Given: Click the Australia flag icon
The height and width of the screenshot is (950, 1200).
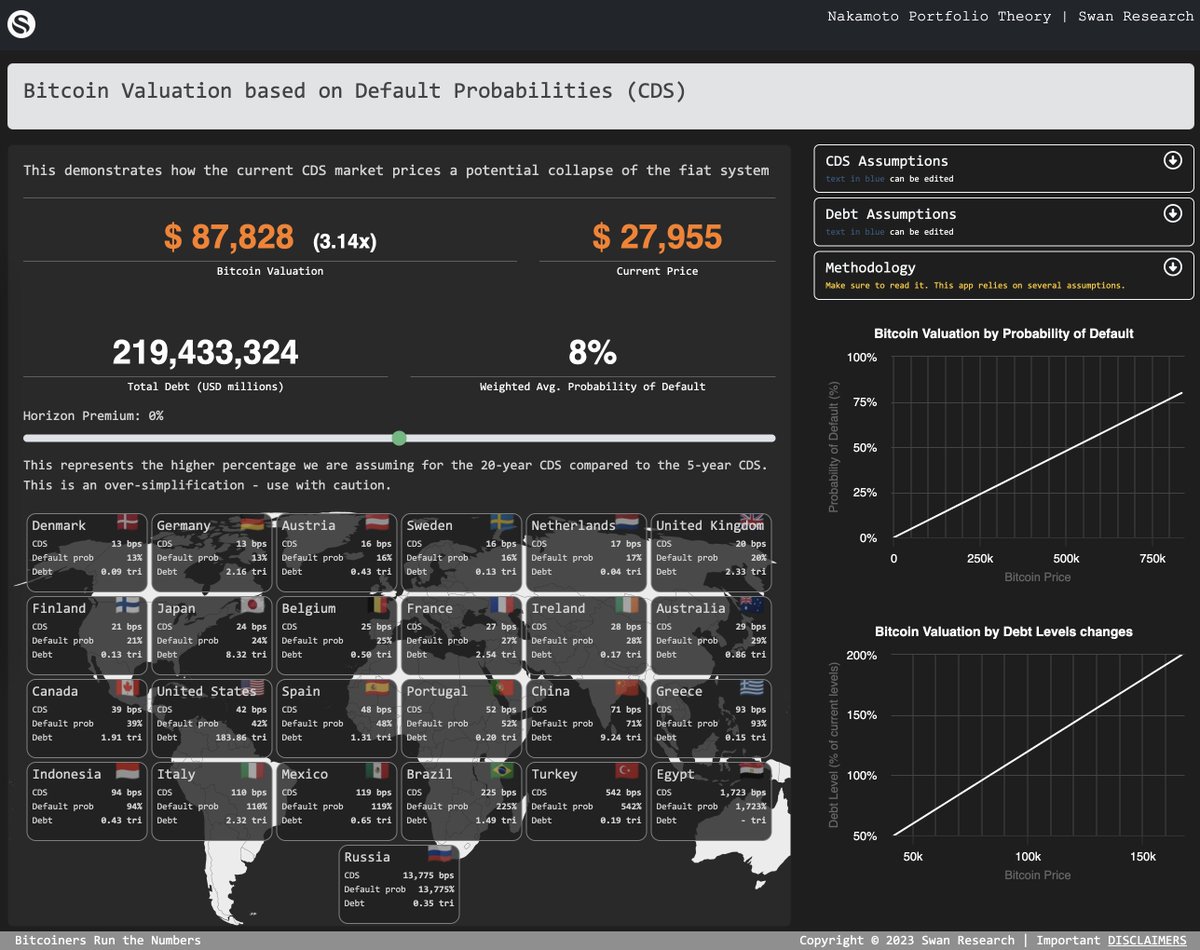Looking at the screenshot, I should (753, 605).
